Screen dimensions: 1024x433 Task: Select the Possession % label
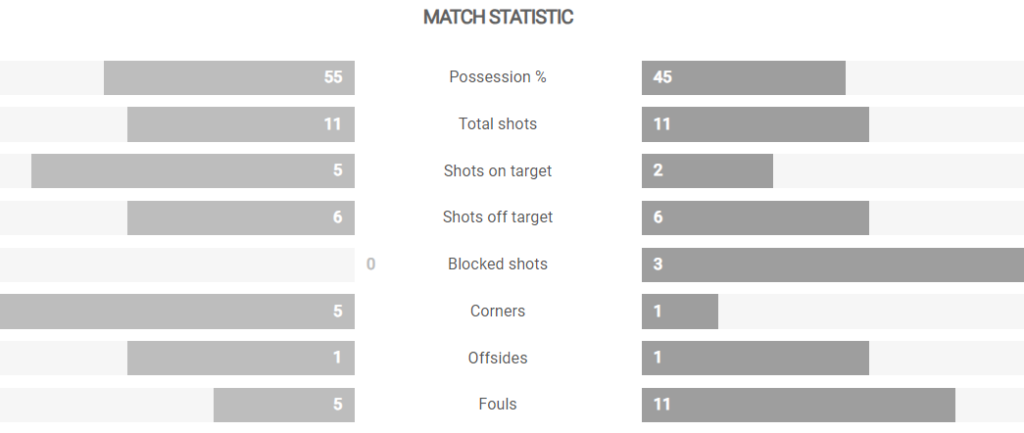[x=498, y=77]
